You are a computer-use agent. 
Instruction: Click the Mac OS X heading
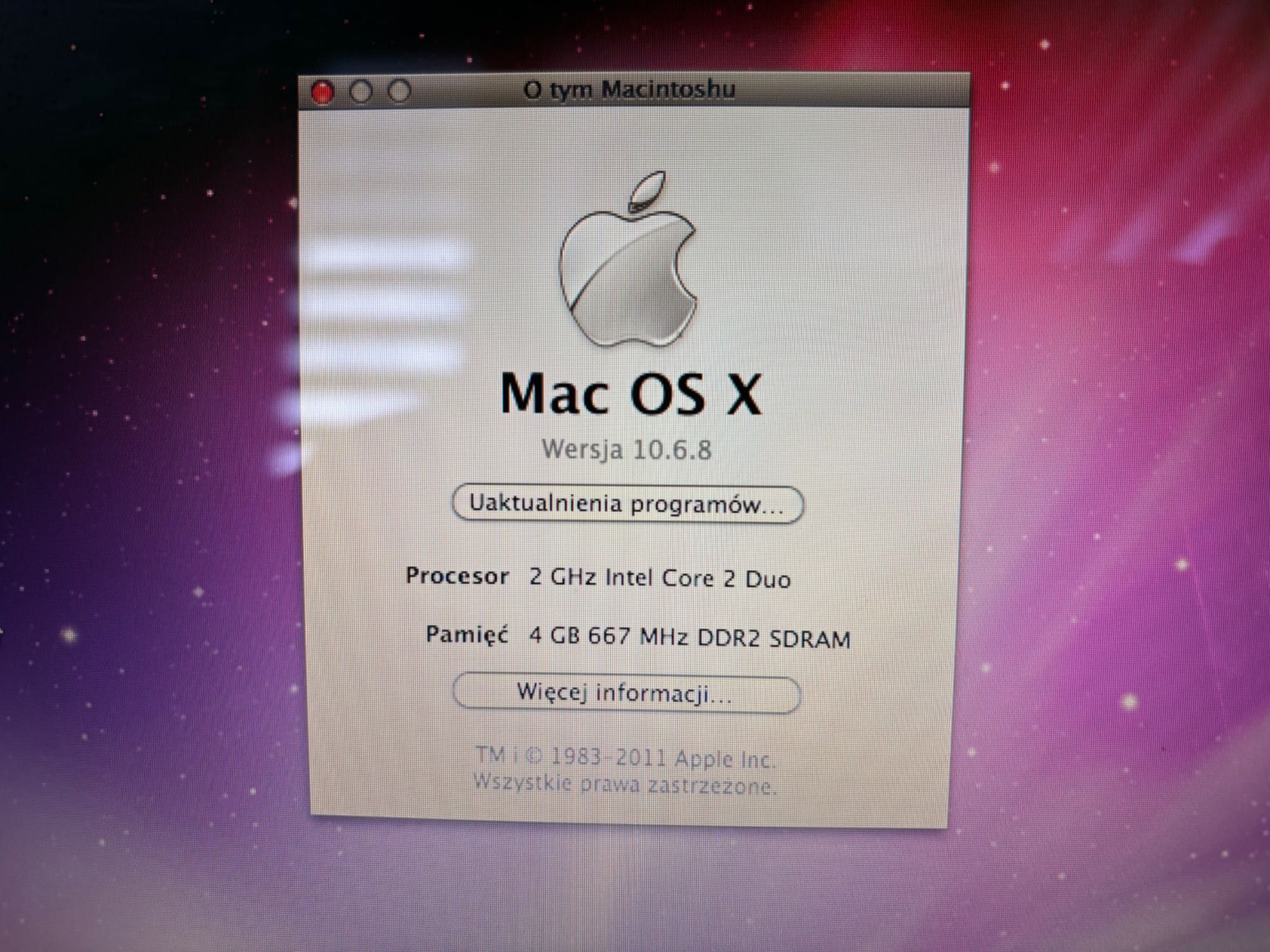(x=631, y=394)
